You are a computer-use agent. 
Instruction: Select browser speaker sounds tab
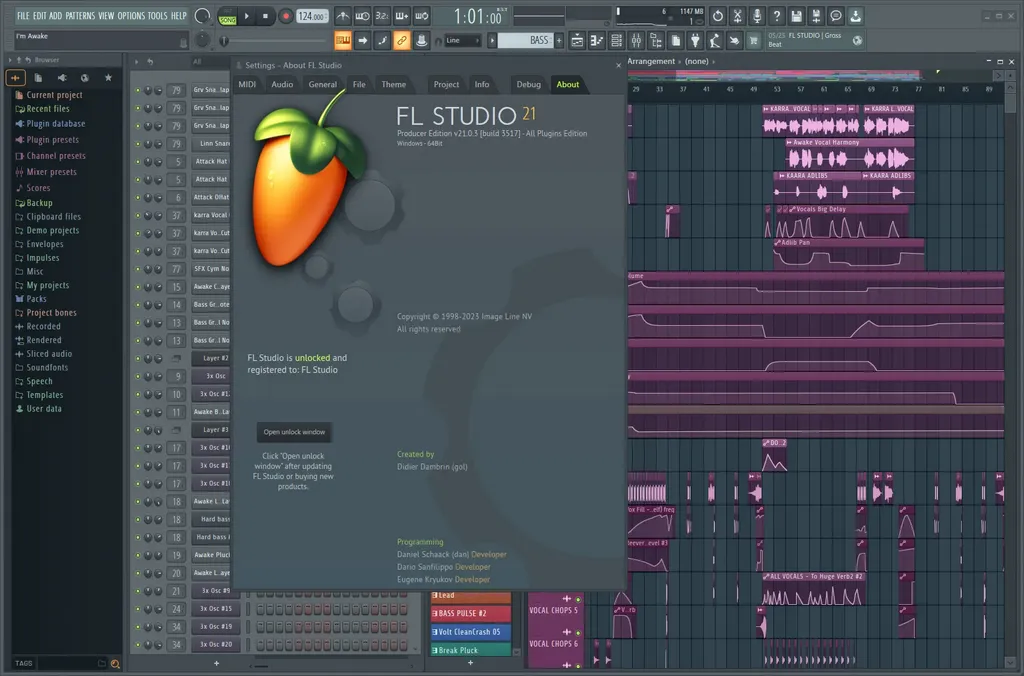(62, 78)
